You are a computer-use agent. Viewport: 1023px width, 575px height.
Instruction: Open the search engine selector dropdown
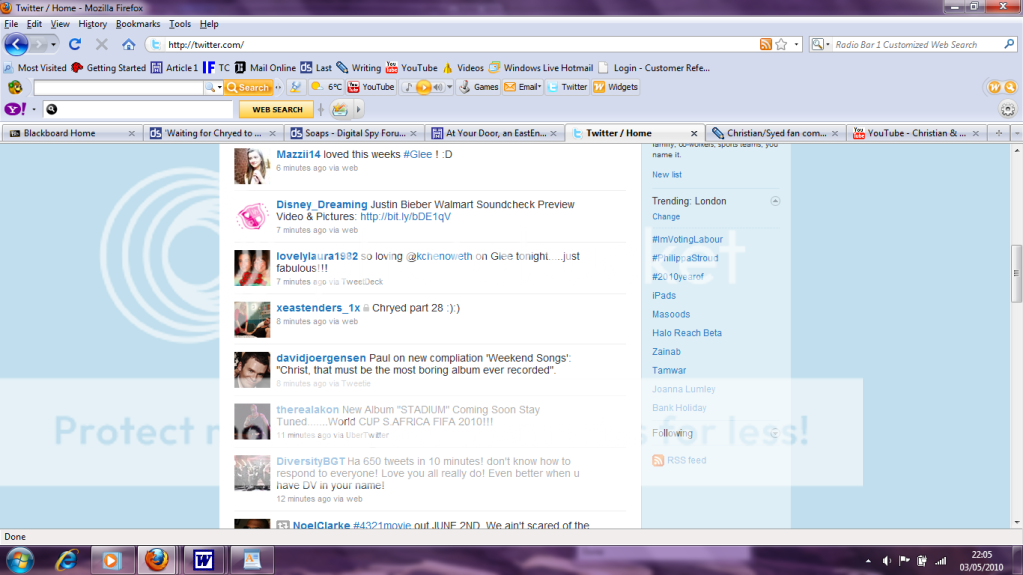(x=820, y=44)
